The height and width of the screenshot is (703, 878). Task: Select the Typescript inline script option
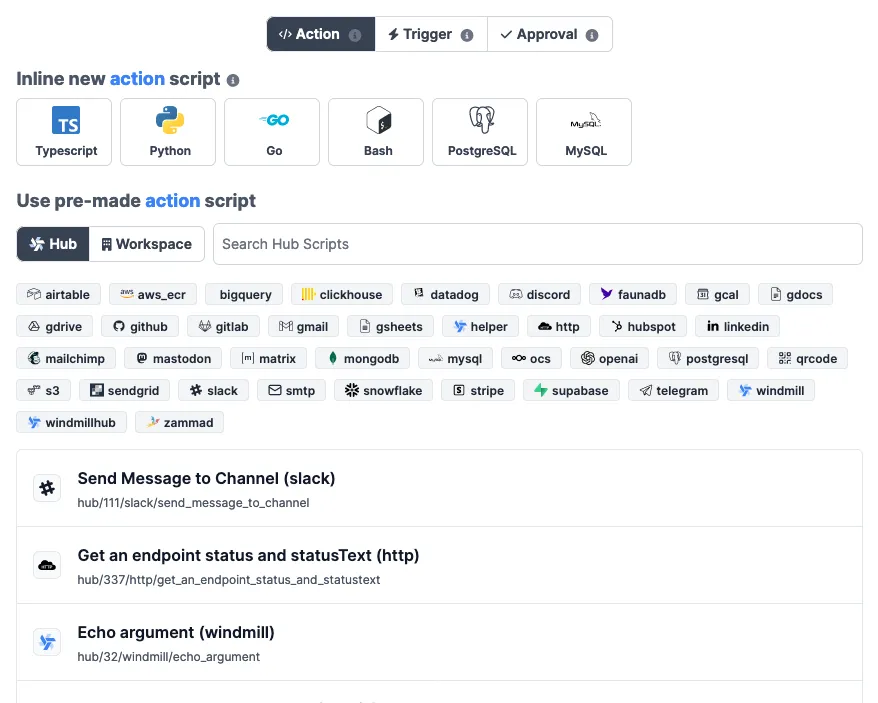point(66,132)
